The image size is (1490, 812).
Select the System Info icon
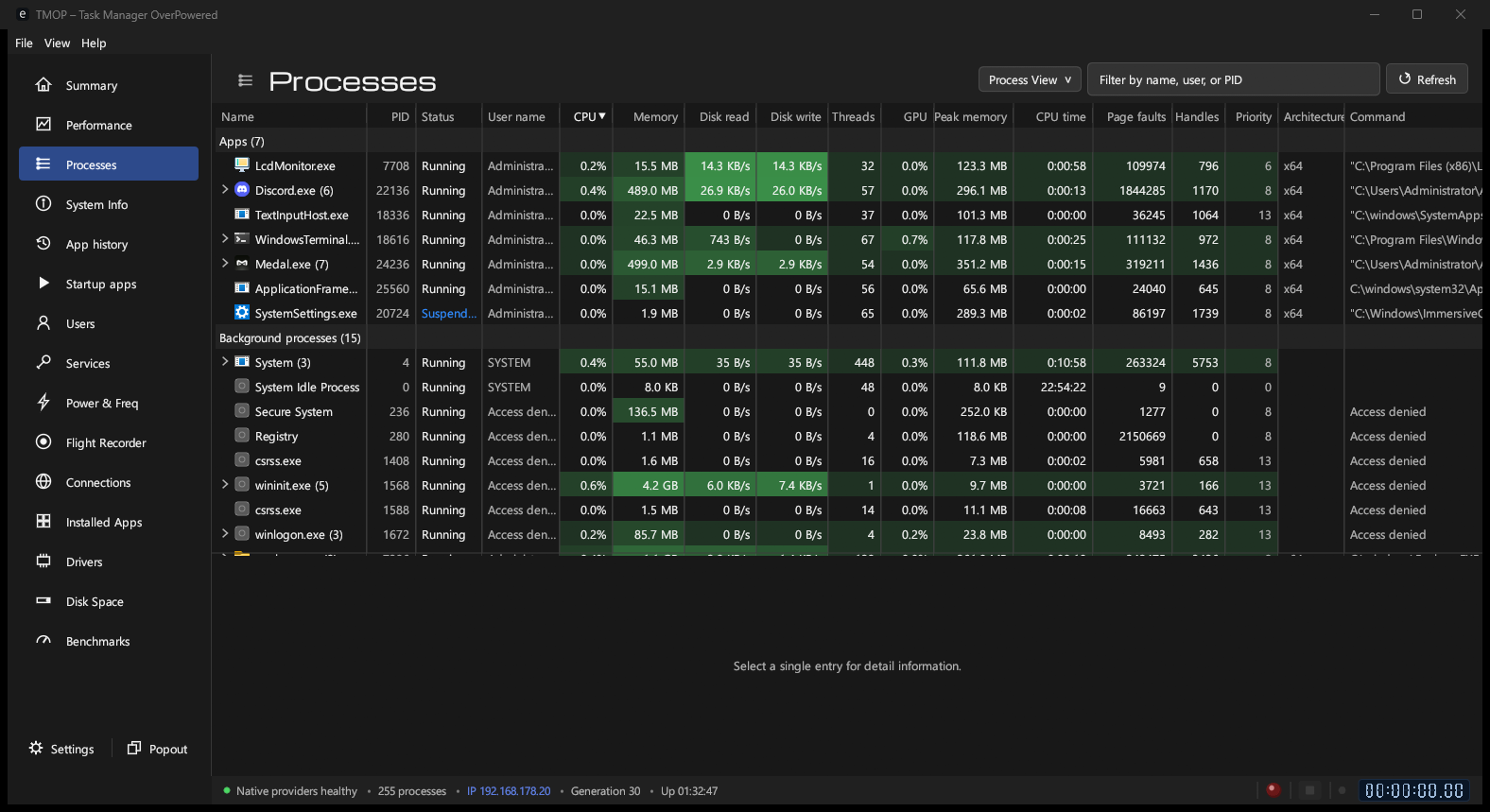[43, 204]
